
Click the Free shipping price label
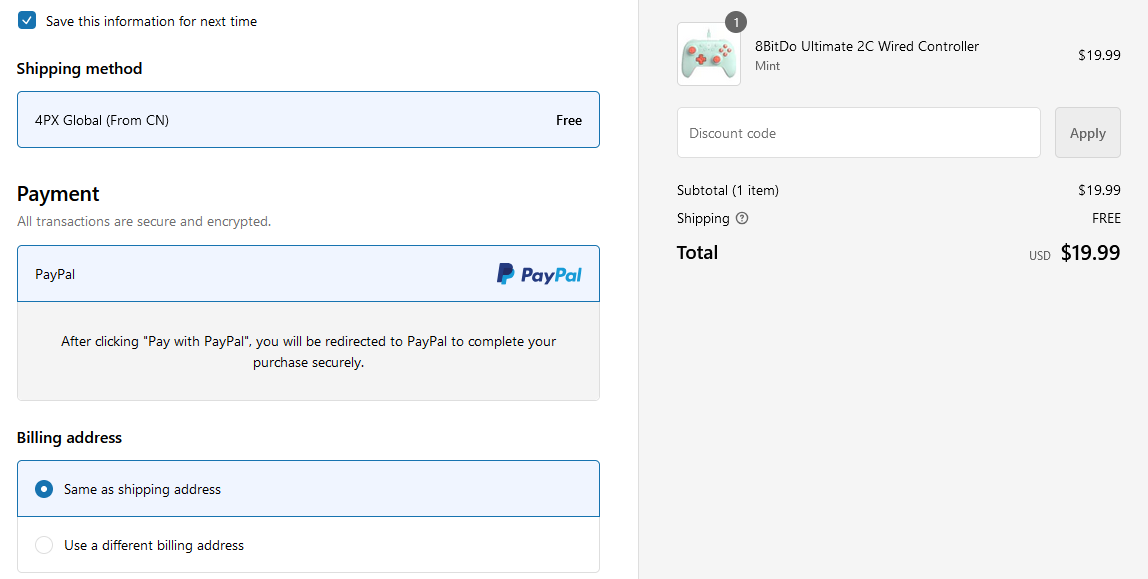(569, 120)
